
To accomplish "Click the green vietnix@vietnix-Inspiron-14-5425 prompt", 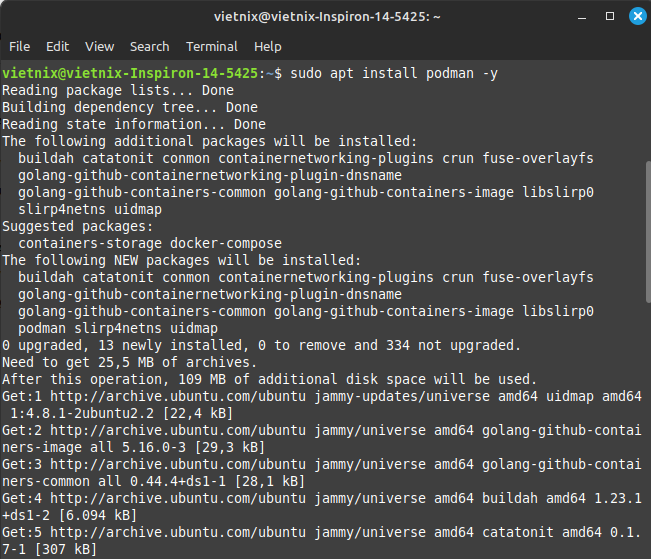I will coord(130,74).
